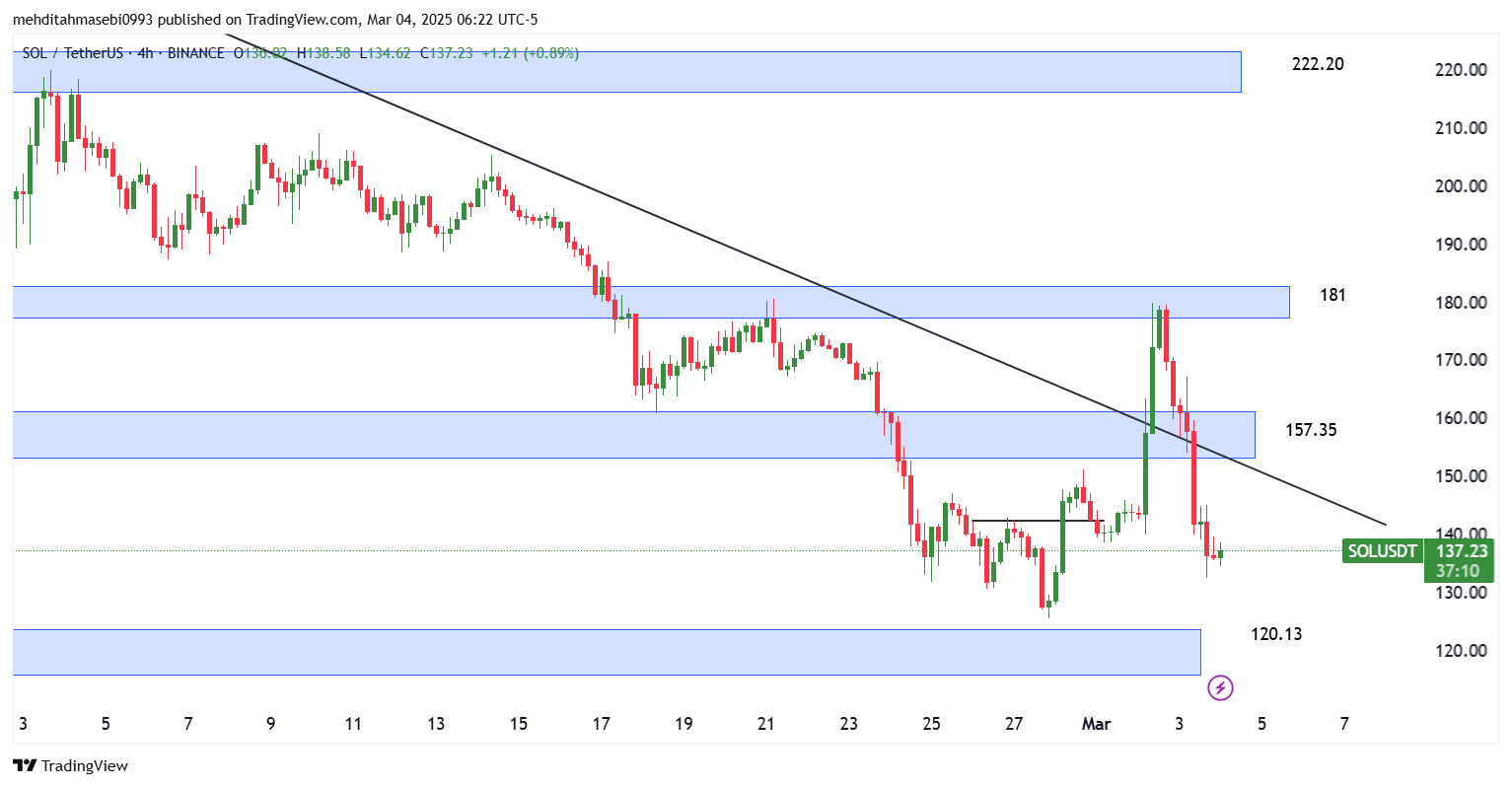This screenshot has width=1512, height=787.
Task: Click the 17 date label on time axis
Action: pyautogui.click(x=601, y=724)
